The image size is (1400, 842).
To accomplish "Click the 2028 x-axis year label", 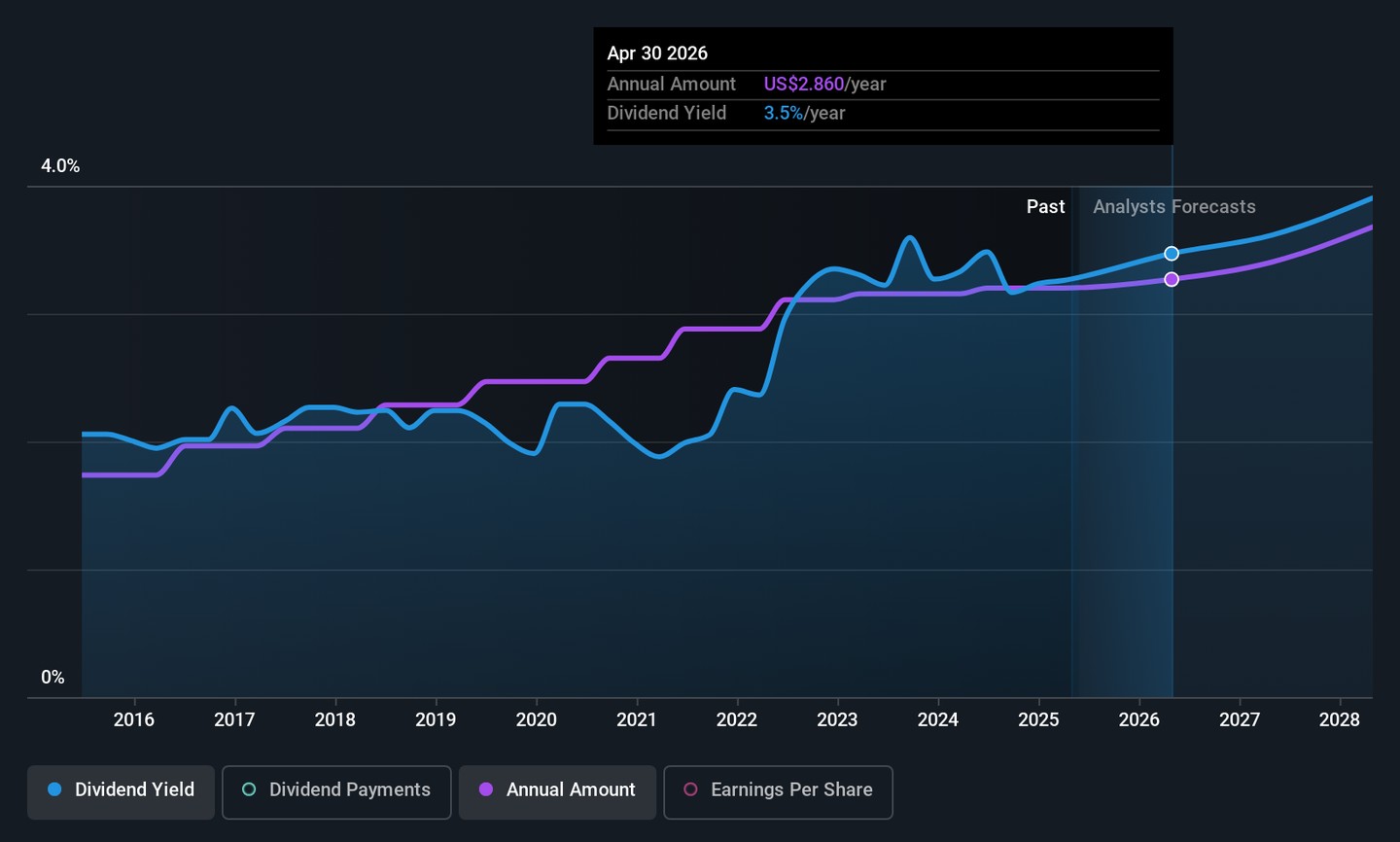I will [1339, 719].
